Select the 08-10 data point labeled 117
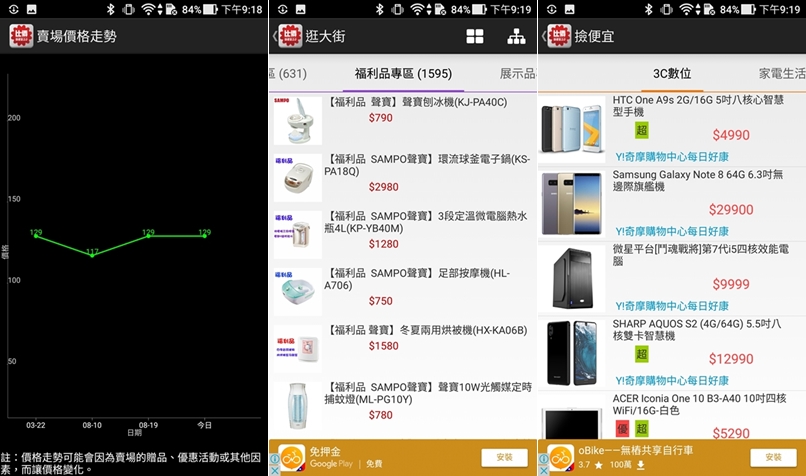 point(92,255)
